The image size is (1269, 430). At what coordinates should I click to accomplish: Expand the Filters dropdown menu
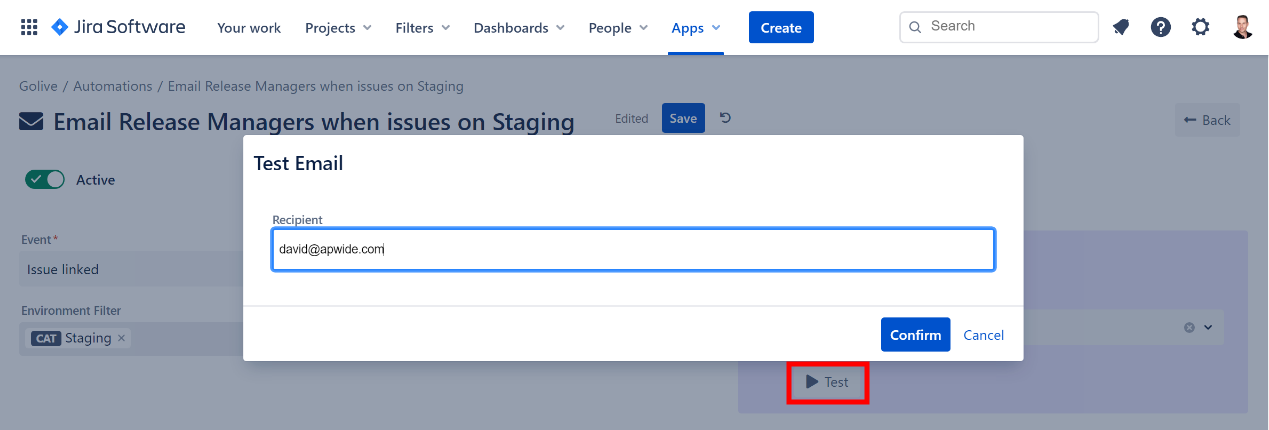click(422, 28)
